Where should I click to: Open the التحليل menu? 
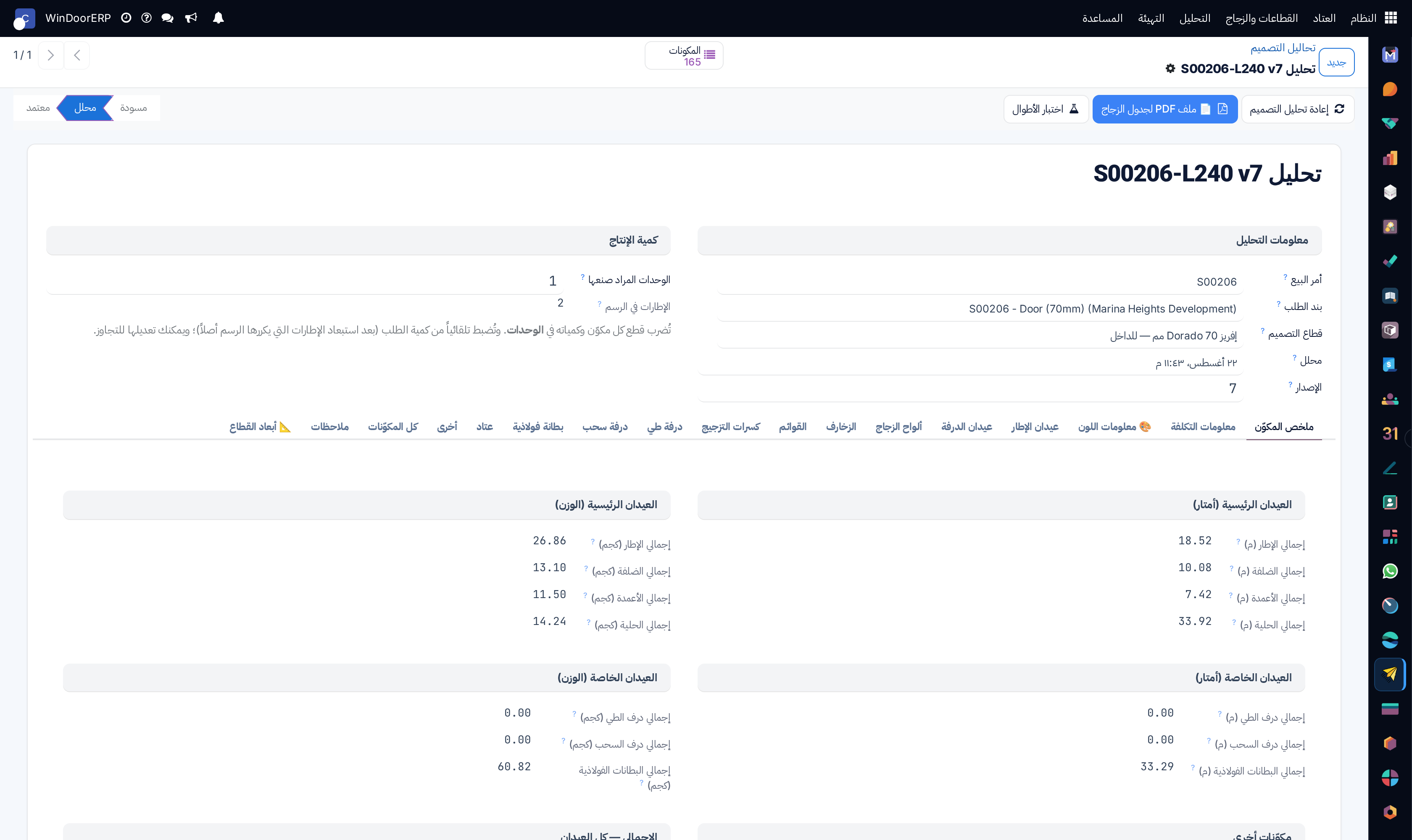[1195, 18]
